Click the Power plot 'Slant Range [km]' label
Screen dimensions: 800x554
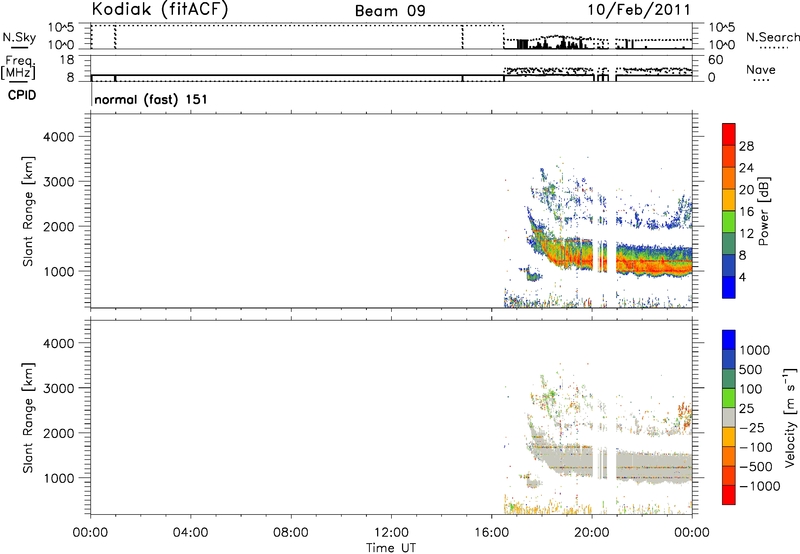pos(28,211)
